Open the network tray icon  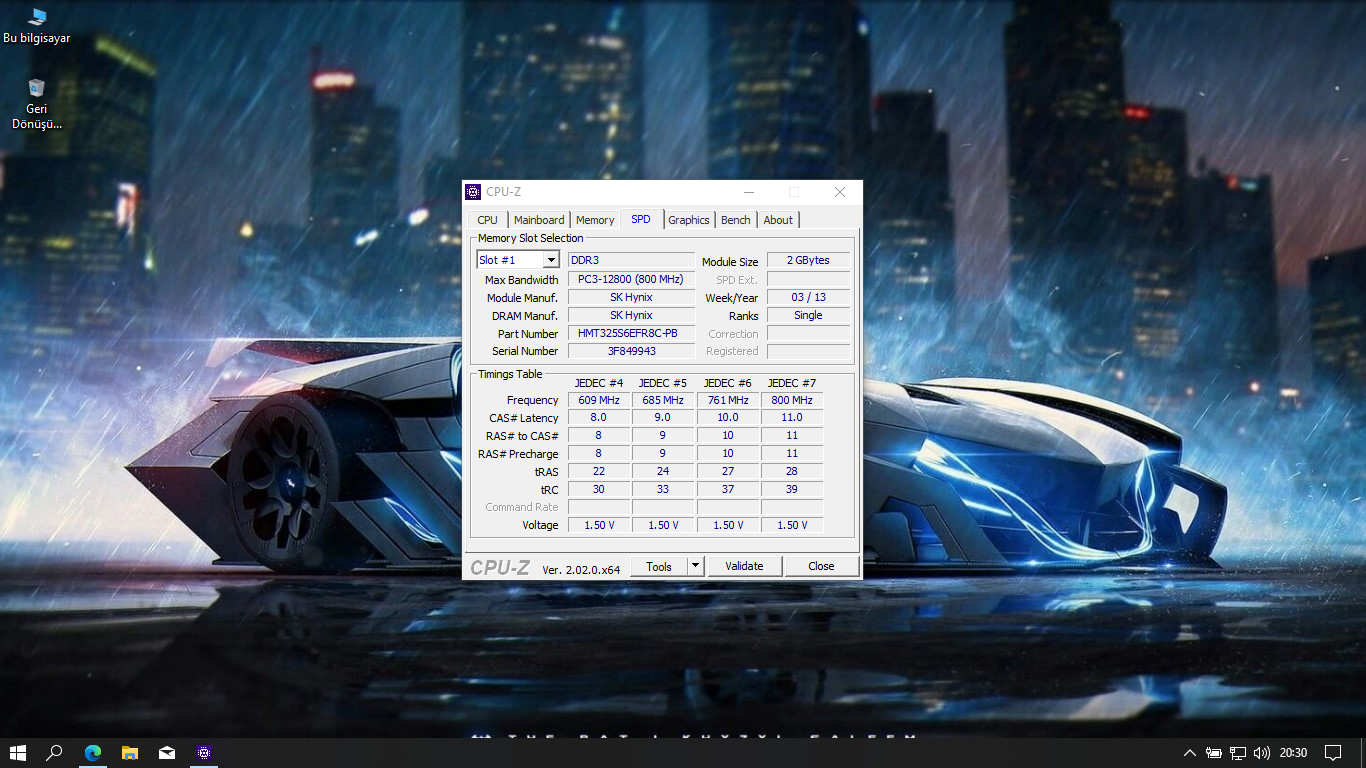1238,753
